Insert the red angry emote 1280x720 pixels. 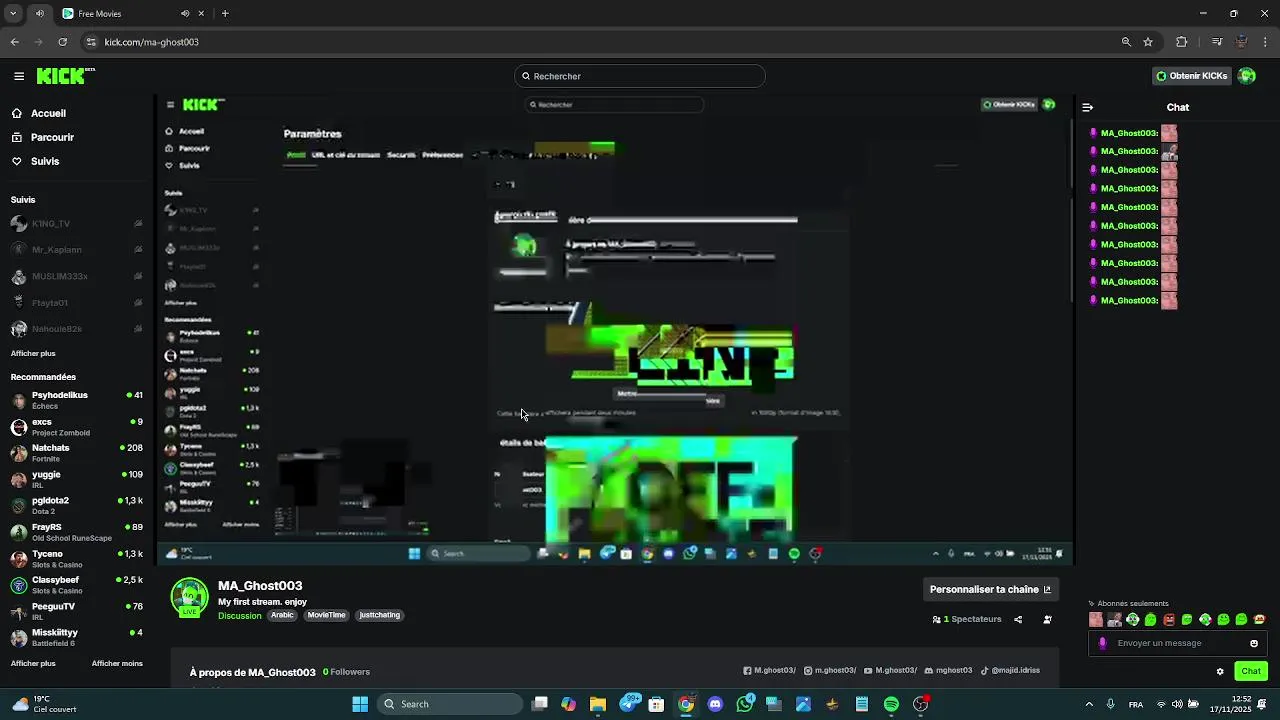(x=1169, y=620)
